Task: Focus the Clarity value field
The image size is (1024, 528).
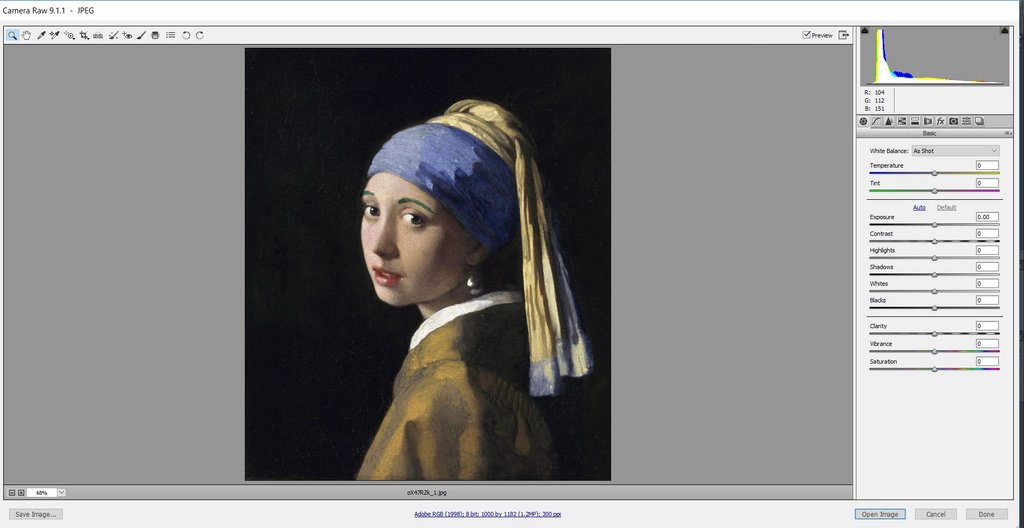Action: click(987, 325)
